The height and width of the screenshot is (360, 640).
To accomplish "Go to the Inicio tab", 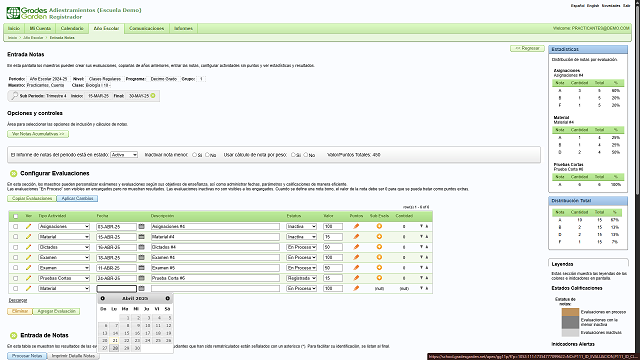I will click(x=14, y=29).
